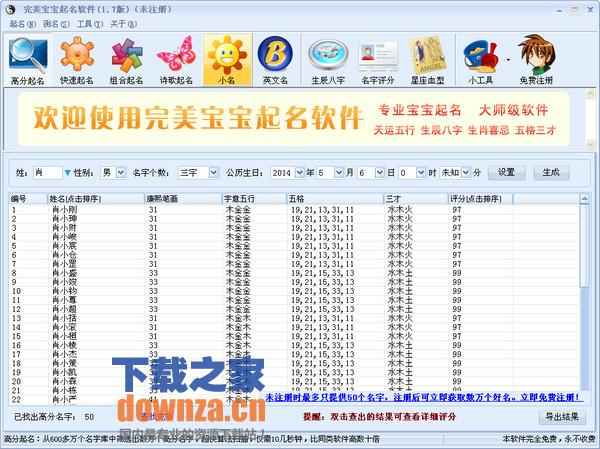Select the 快速起名 gear icon
Image resolution: width=600 pixels, height=449 pixels.
(77, 60)
